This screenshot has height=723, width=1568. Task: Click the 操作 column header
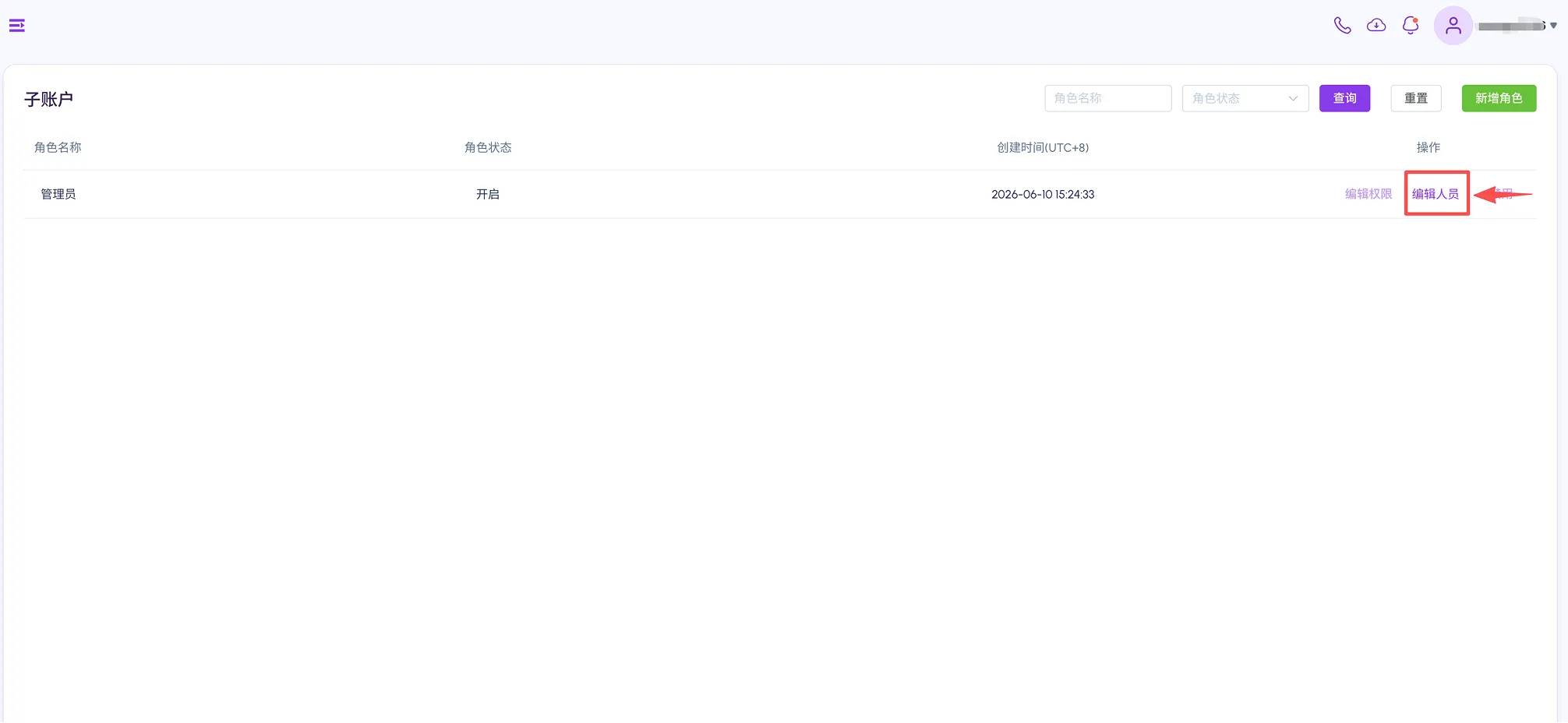(1428, 147)
